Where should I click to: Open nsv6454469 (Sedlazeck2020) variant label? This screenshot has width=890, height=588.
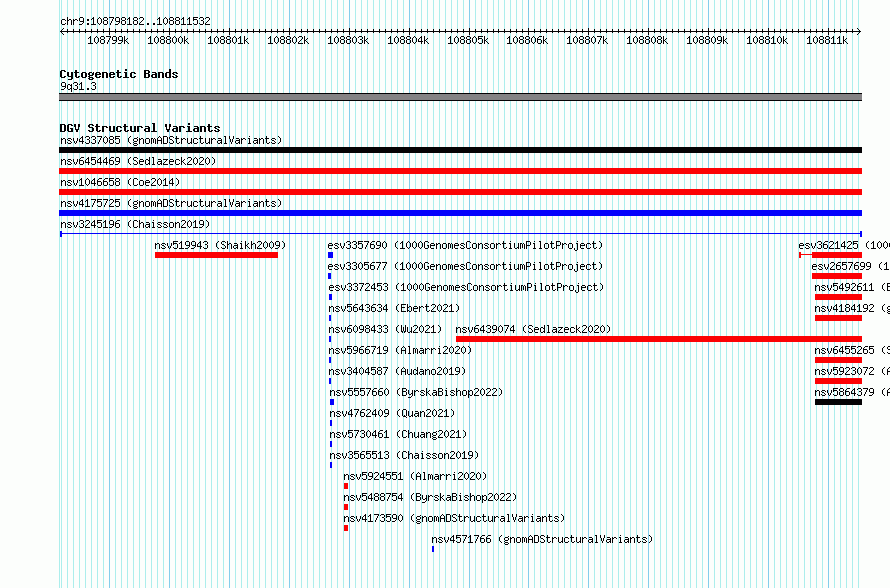pos(138,161)
